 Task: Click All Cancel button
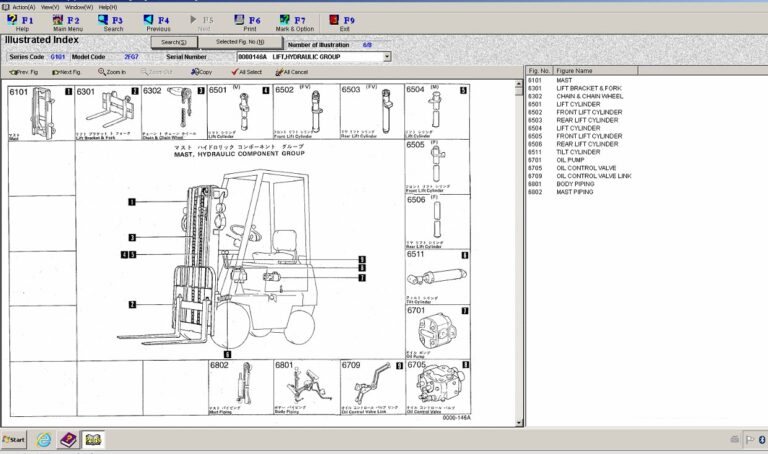pyautogui.click(x=292, y=72)
